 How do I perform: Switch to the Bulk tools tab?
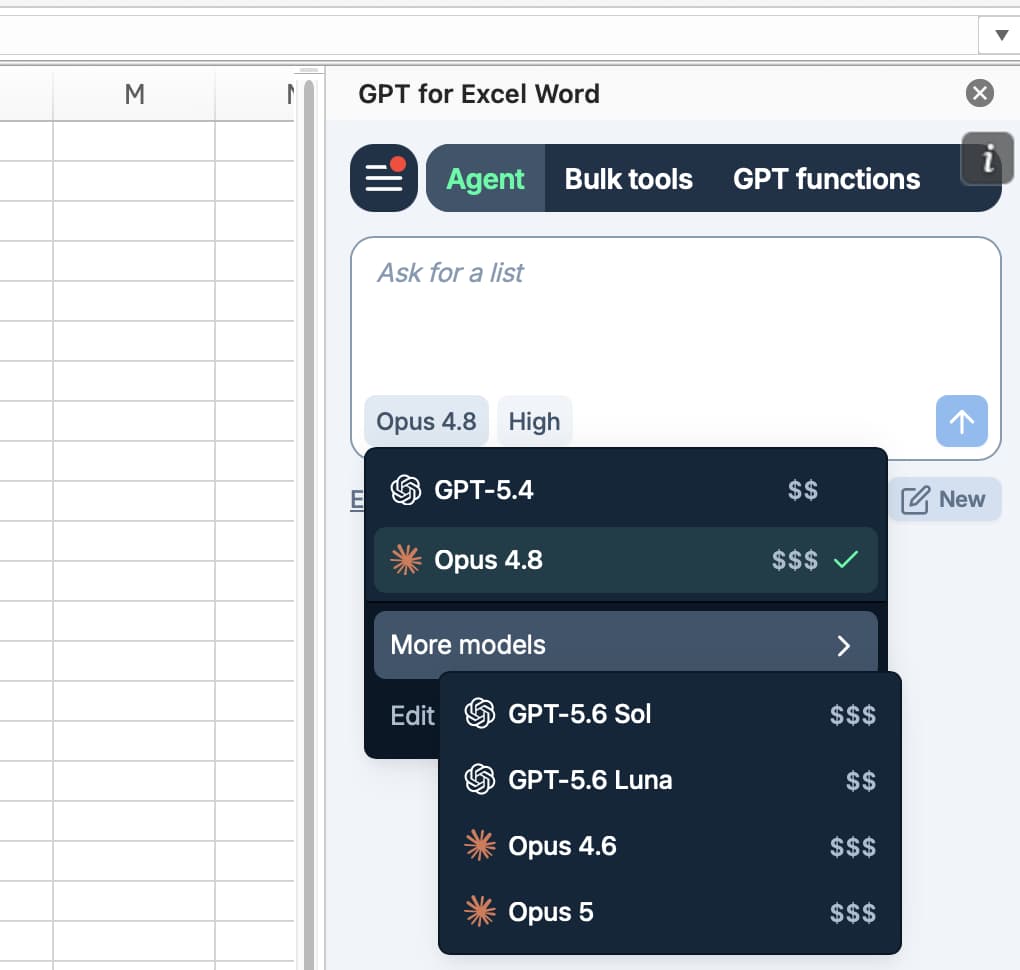pos(628,179)
